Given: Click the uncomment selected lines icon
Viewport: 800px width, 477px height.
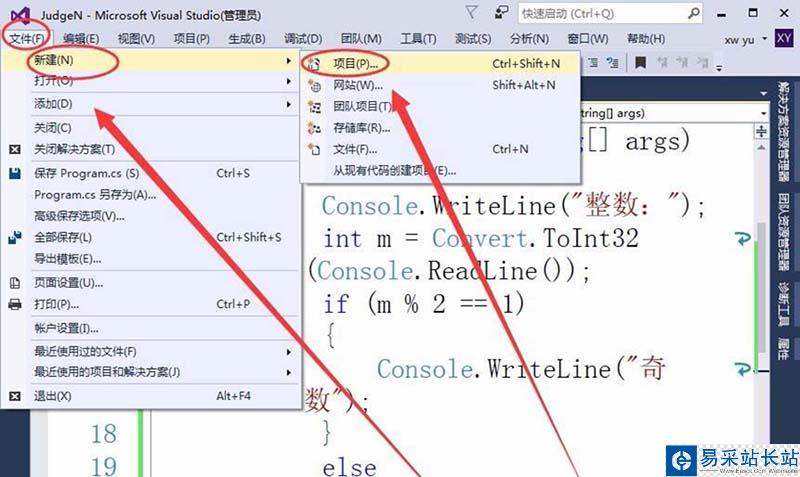Looking at the screenshot, I should click(612, 63).
